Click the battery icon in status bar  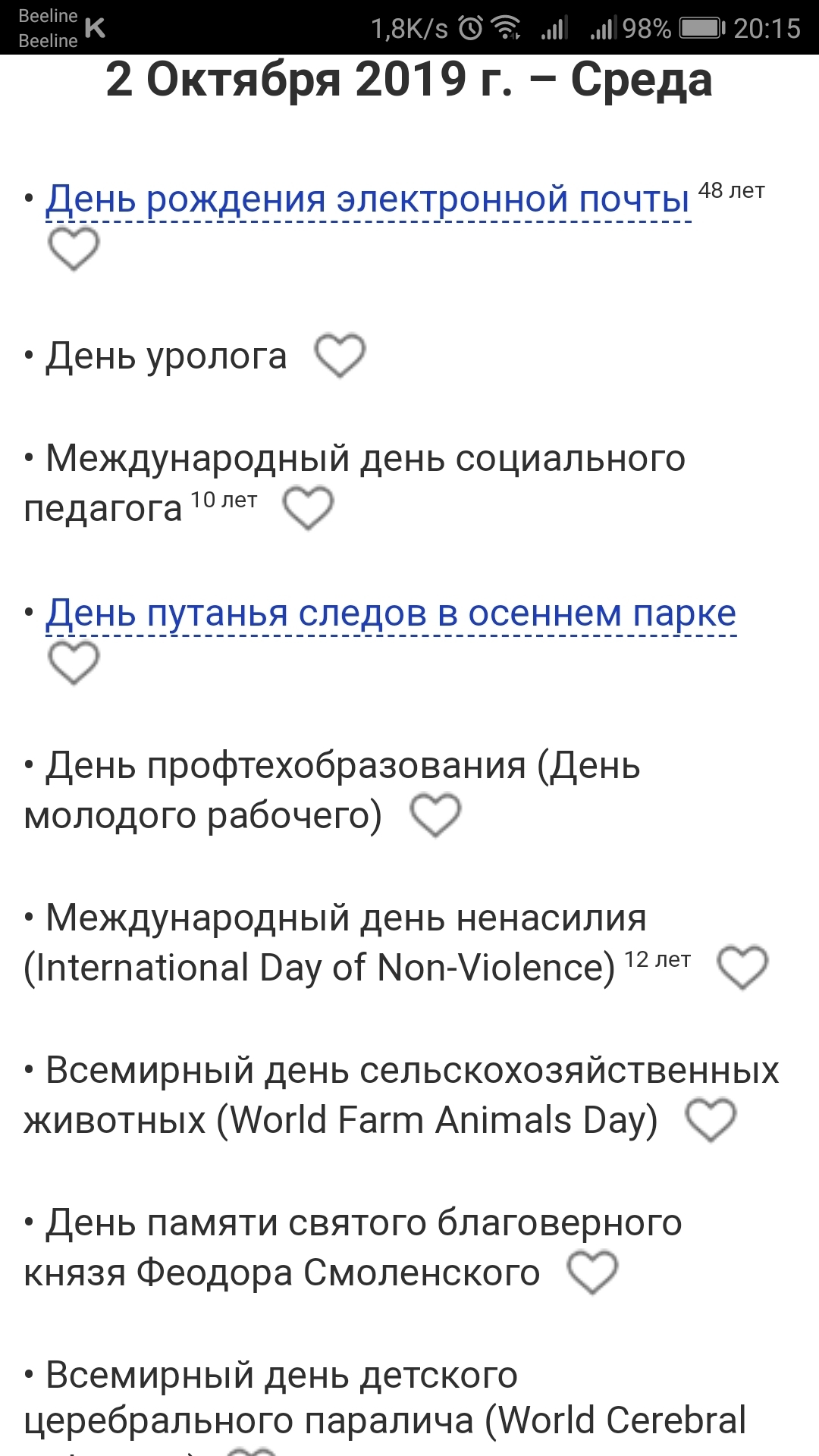pyautogui.click(x=702, y=29)
